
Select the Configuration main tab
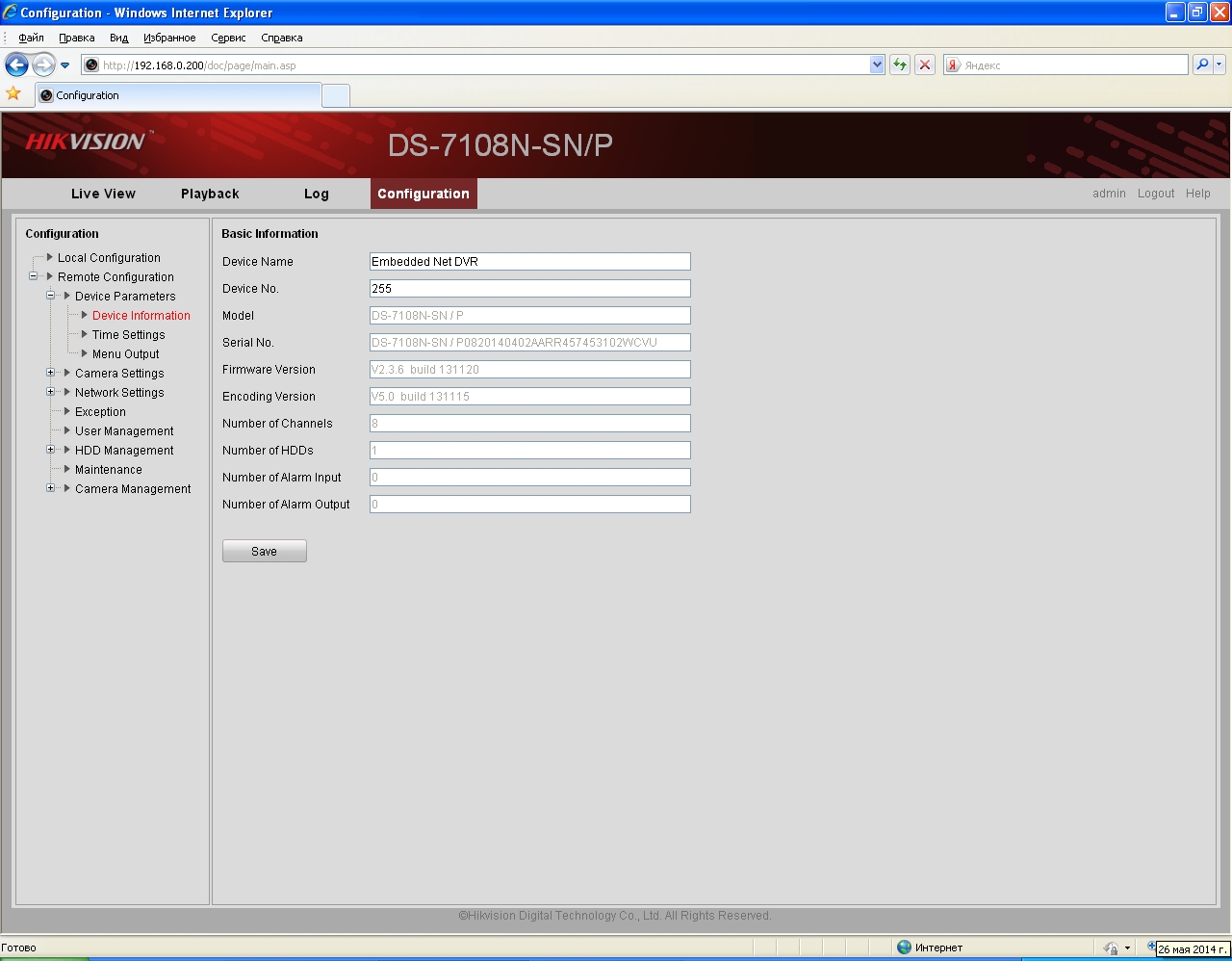click(x=423, y=194)
